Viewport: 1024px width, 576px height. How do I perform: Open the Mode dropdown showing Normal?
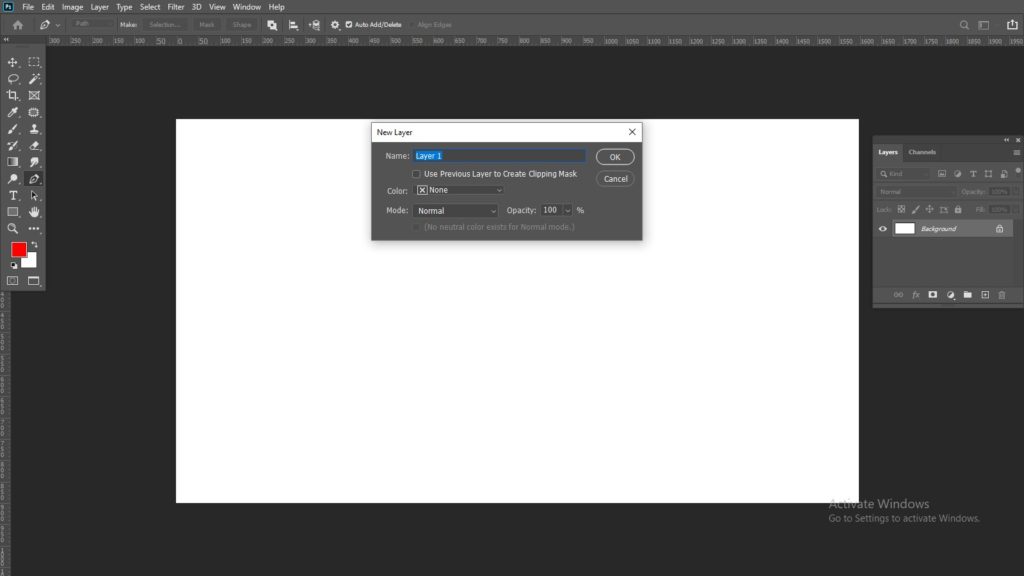pos(455,211)
